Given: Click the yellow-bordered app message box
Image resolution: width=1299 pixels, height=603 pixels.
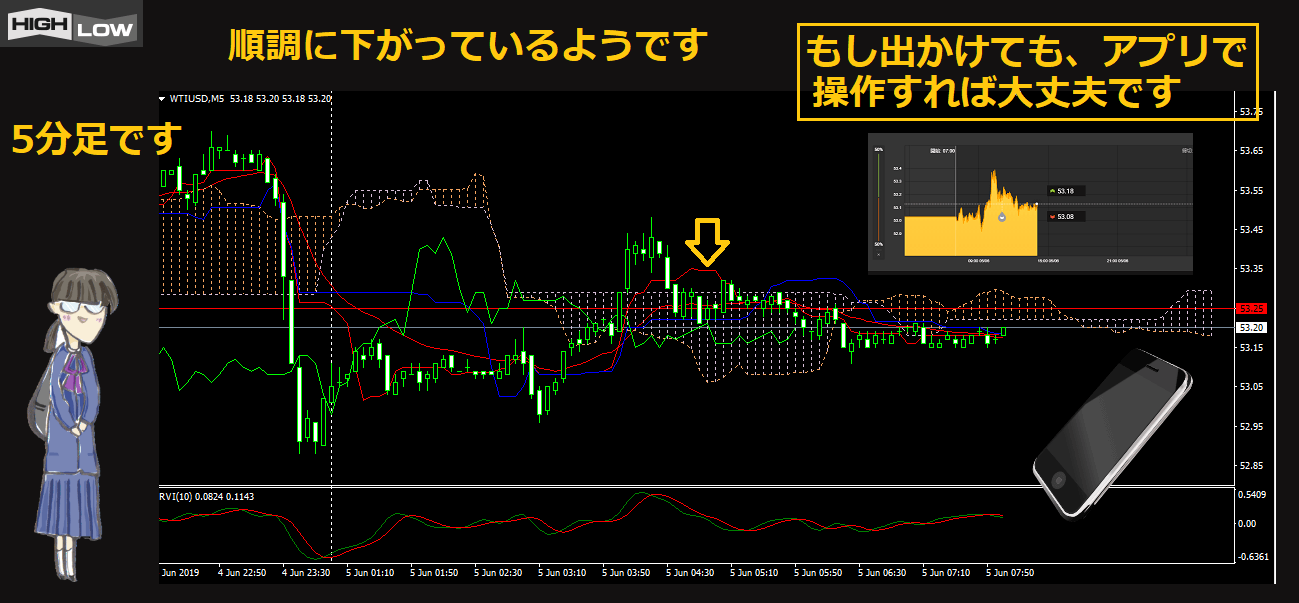Looking at the screenshot, I should point(1026,72).
